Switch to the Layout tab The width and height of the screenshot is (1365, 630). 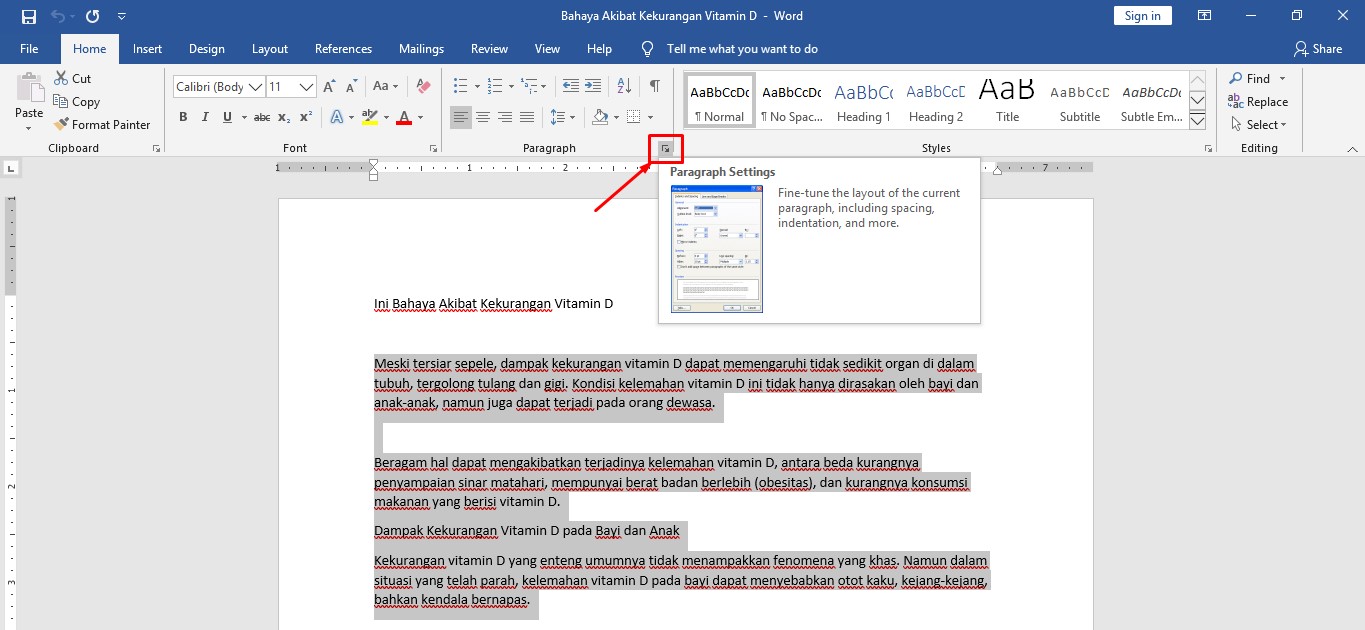point(269,49)
